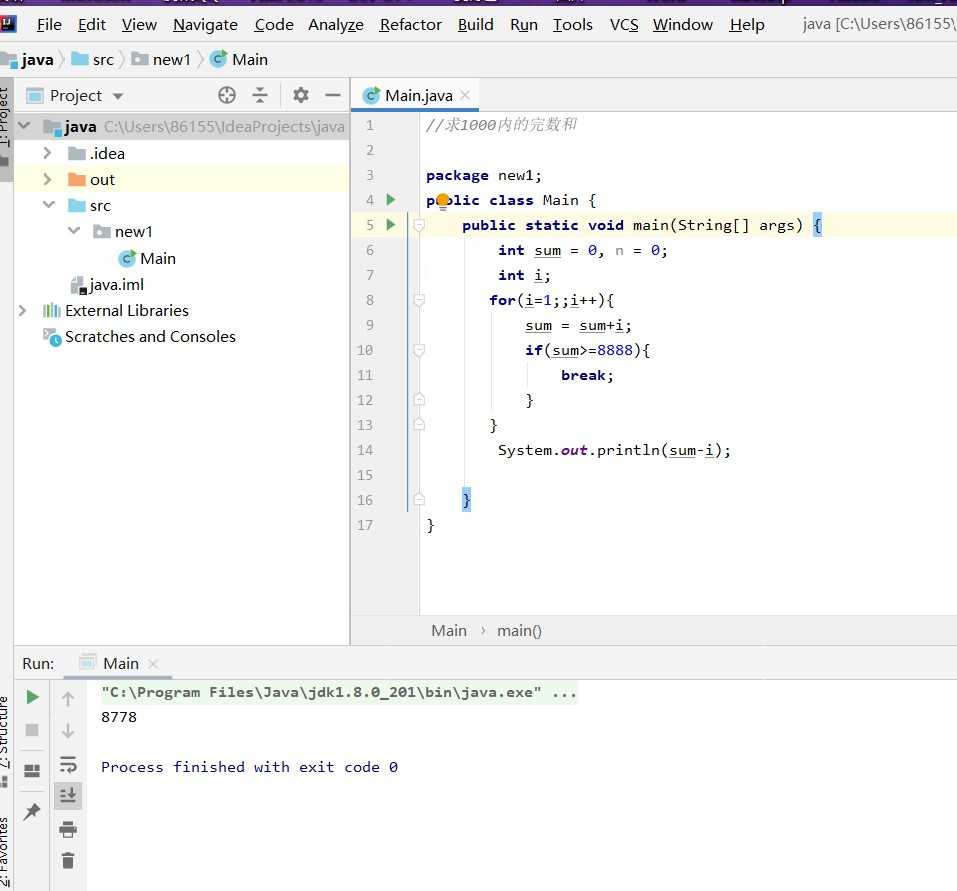Screen dimensions: 957x891
Task: Close the Main run tab
Action: coord(153,663)
